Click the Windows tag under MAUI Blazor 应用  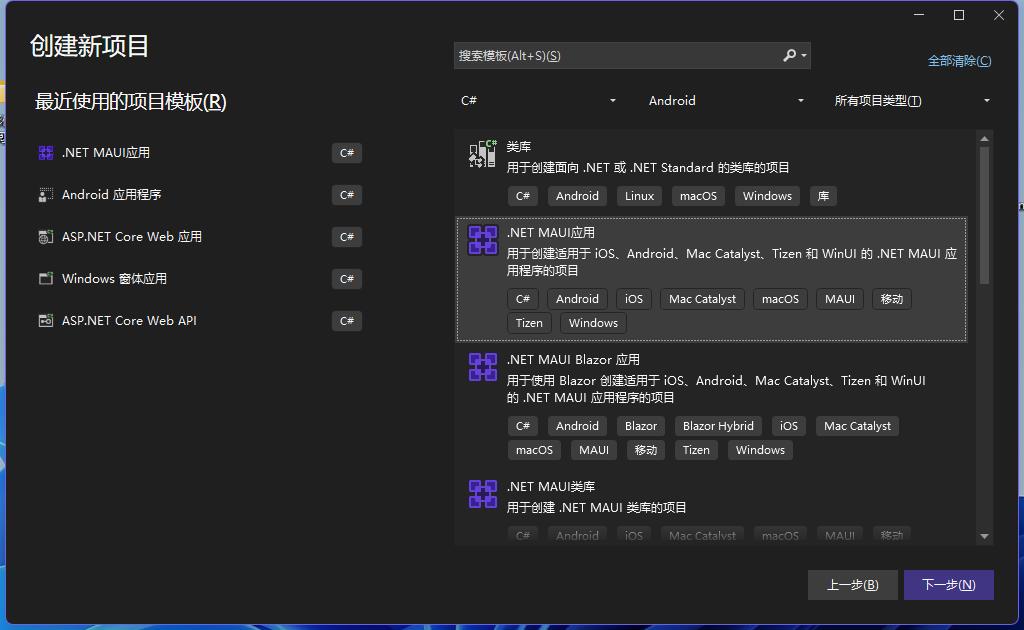(760, 450)
